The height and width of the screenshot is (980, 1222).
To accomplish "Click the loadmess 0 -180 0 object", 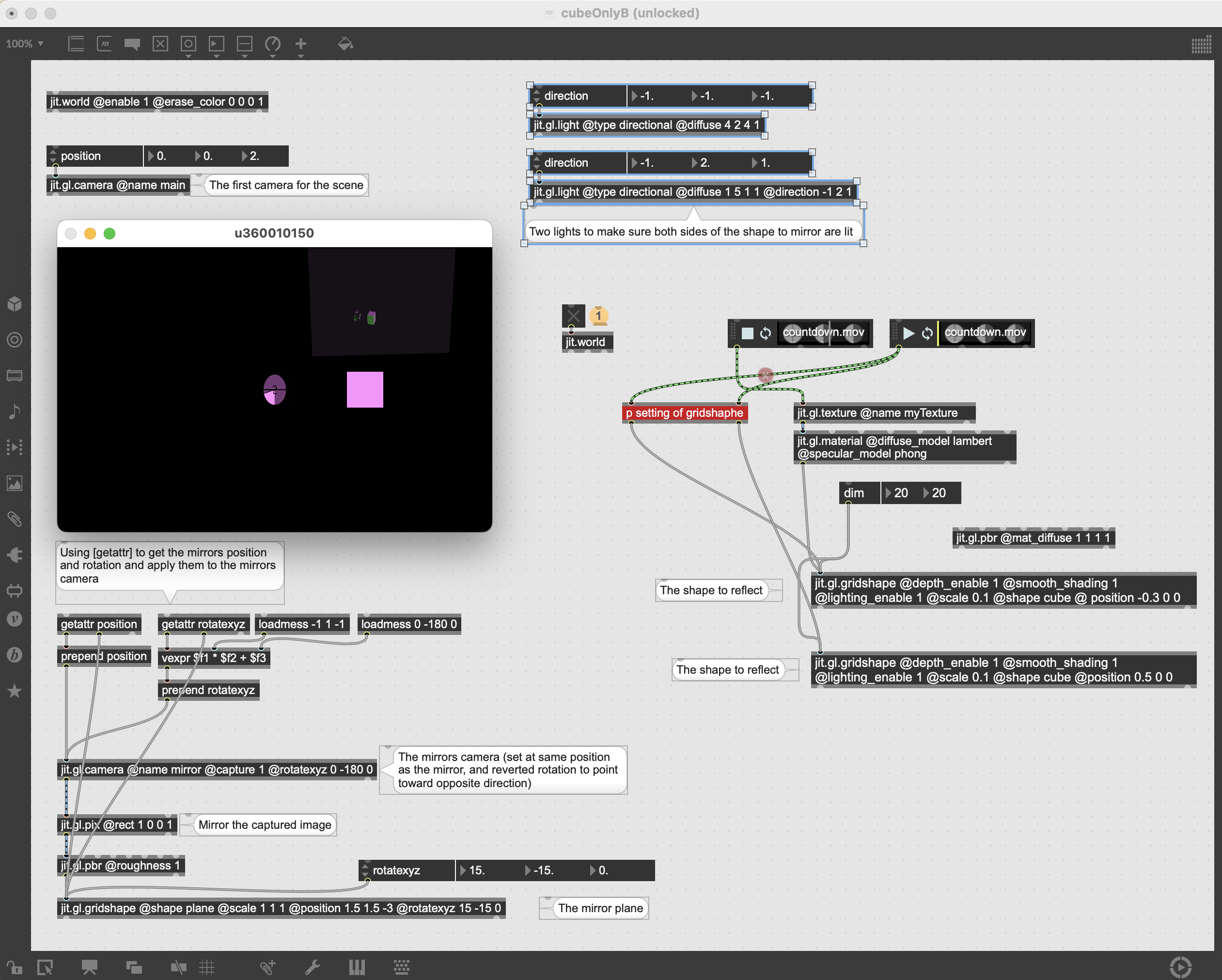I will [408, 624].
